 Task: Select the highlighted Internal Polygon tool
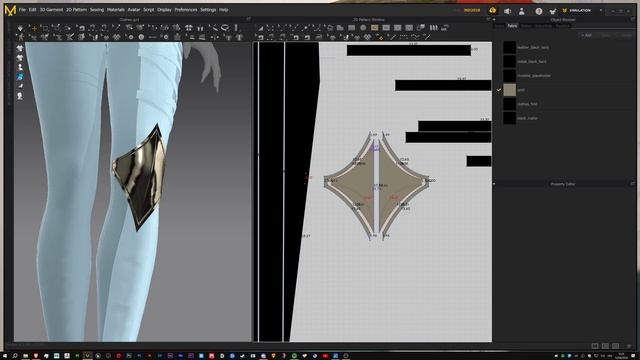click(374, 28)
